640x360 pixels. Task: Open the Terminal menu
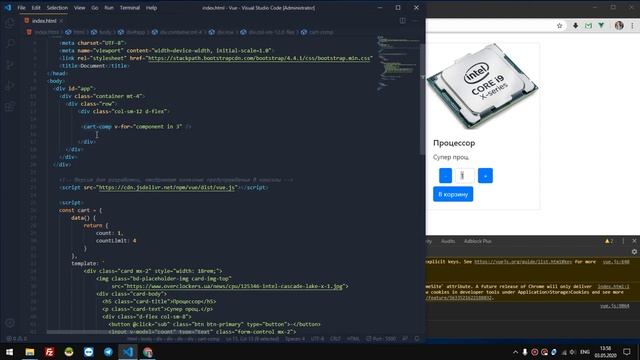click(x=130, y=8)
